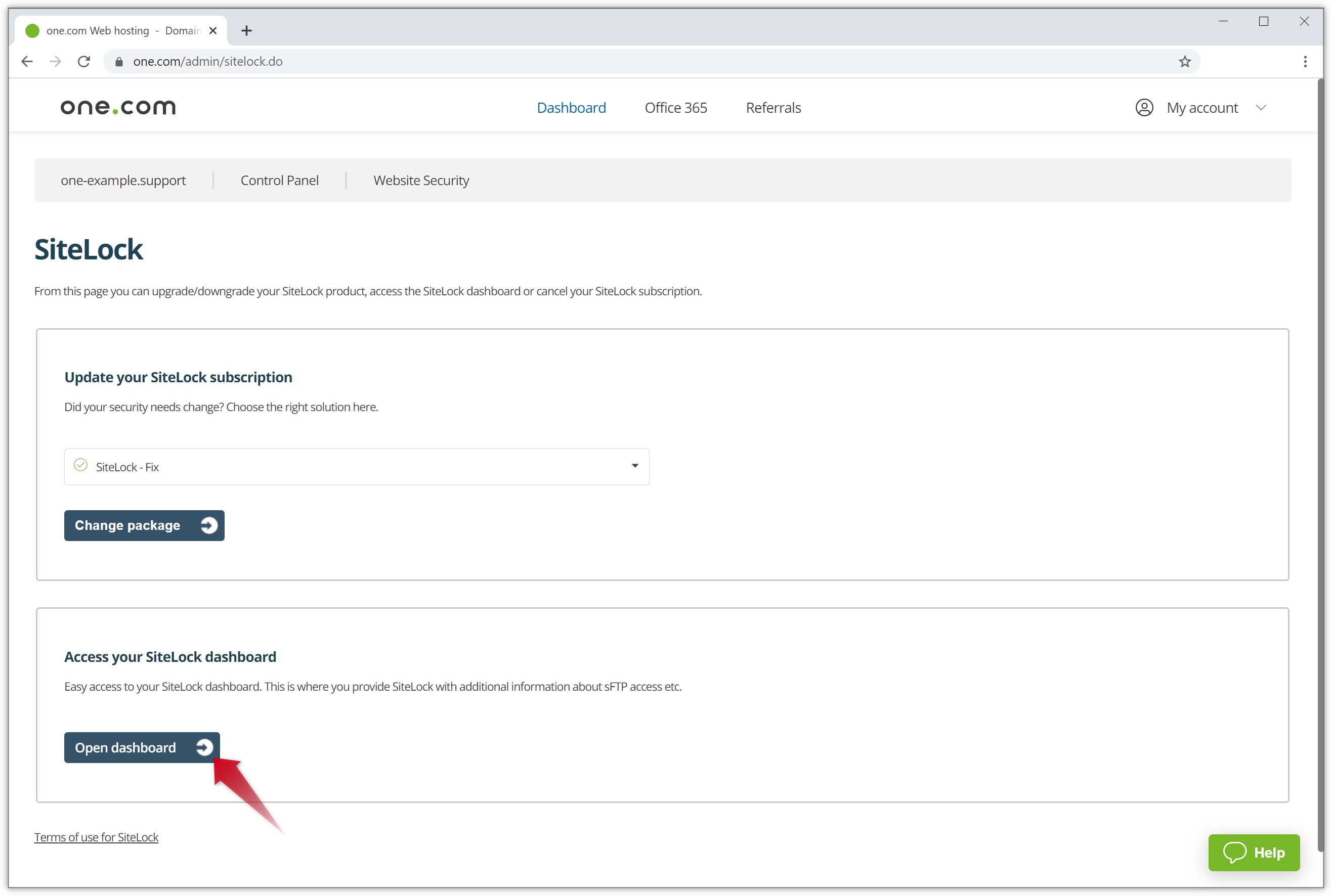Bookmark this page with the star icon
This screenshot has width=1332, height=896.
click(1184, 61)
